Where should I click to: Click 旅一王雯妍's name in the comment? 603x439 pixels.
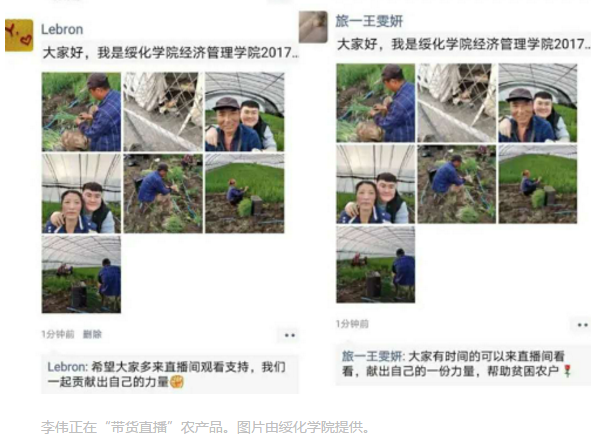[373, 356]
